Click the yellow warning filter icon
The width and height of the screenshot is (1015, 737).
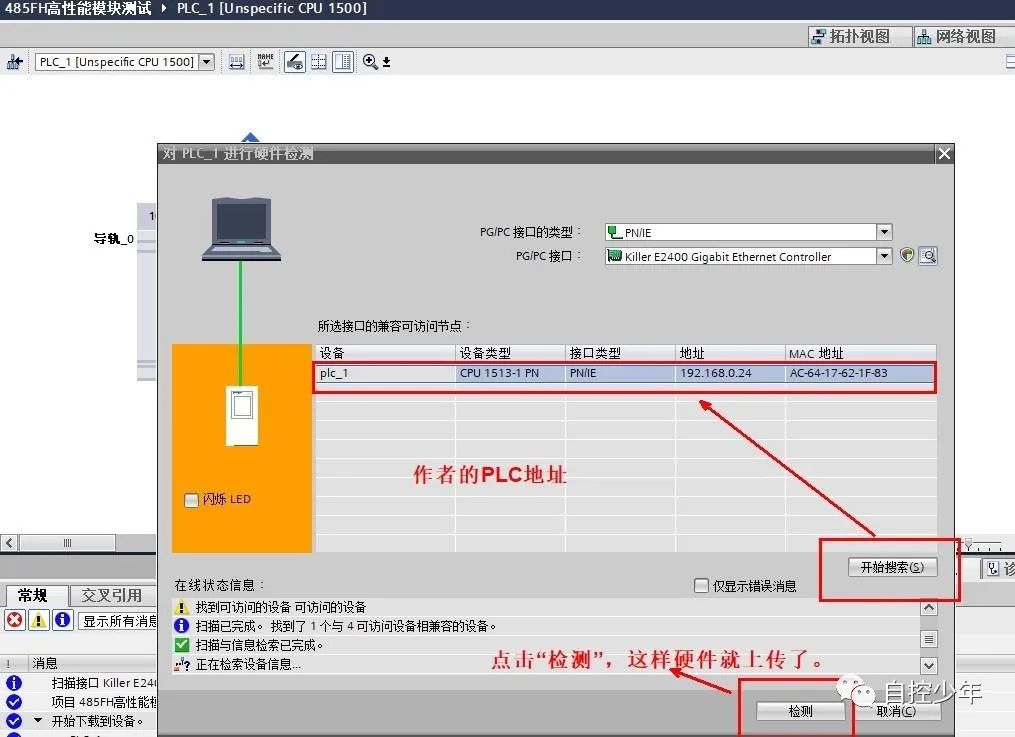pyautogui.click(x=40, y=620)
